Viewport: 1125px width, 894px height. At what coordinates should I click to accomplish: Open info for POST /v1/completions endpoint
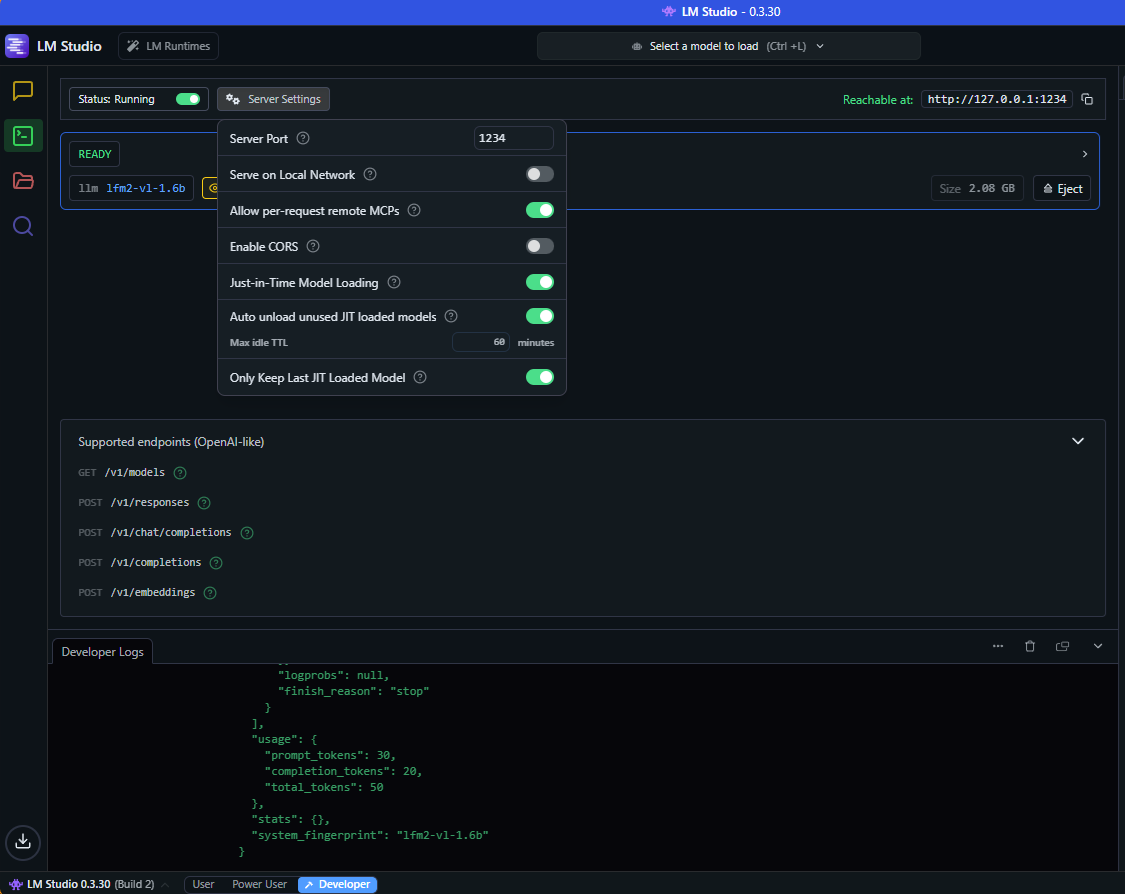tap(215, 563)
